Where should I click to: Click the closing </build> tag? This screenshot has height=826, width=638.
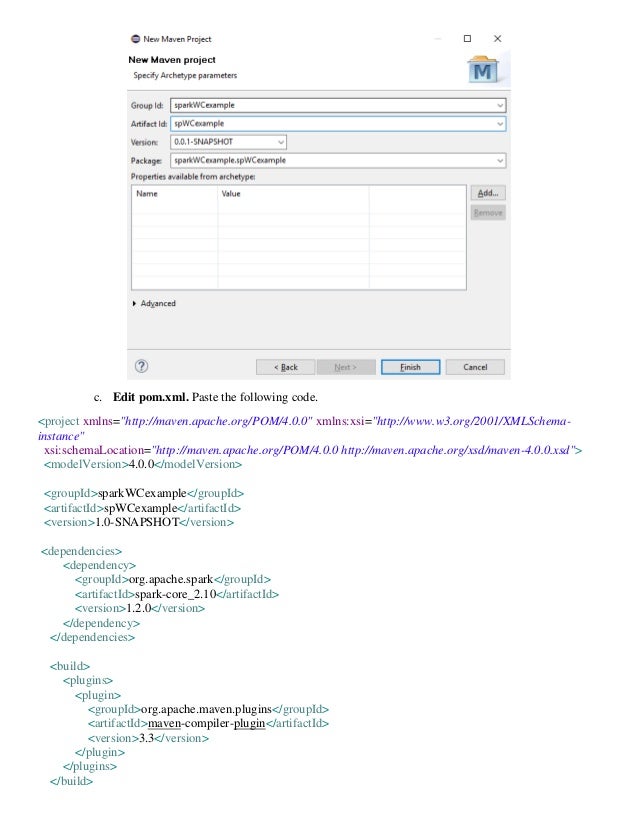(72, 781)
